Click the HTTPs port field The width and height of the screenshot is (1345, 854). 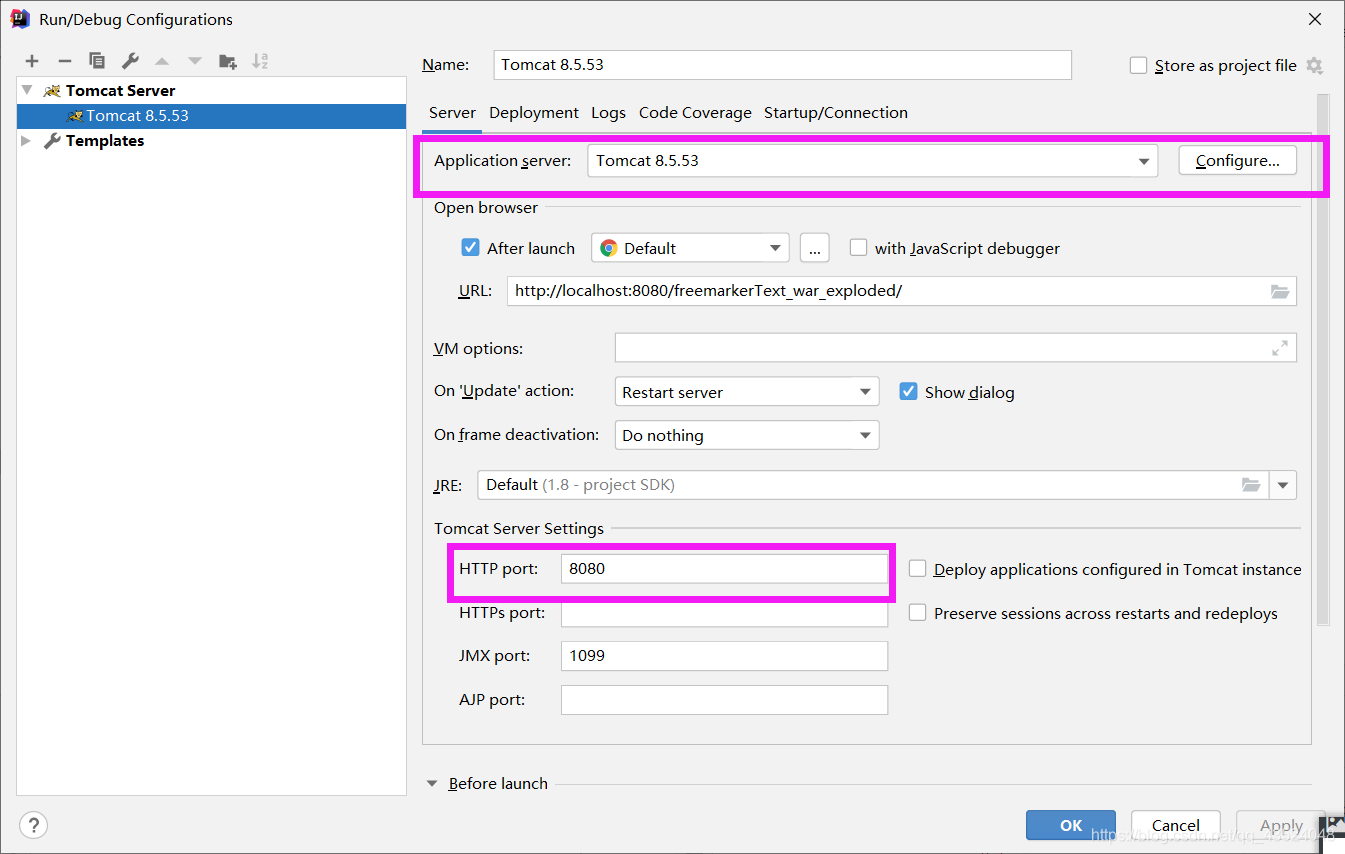coord(724,613)
